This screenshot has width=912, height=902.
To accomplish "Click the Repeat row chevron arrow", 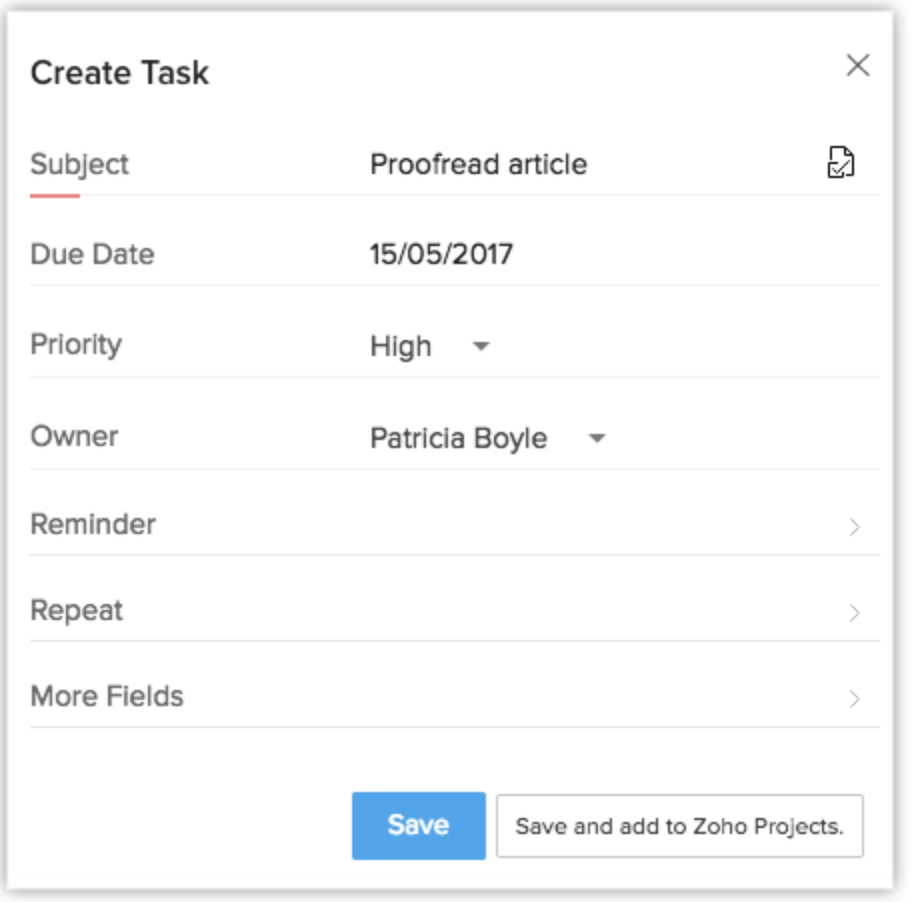I will click(x=854, y=612).
